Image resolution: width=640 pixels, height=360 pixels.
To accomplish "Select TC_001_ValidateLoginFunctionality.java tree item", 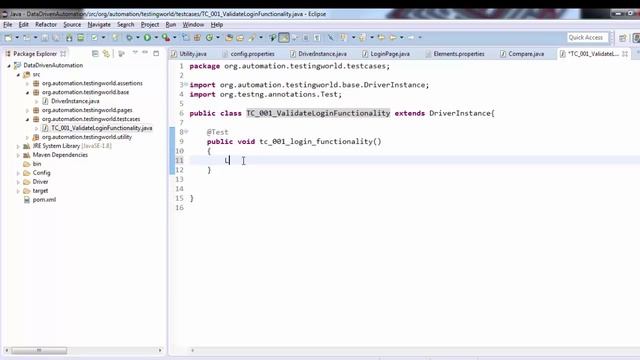I will click(102, 128).
